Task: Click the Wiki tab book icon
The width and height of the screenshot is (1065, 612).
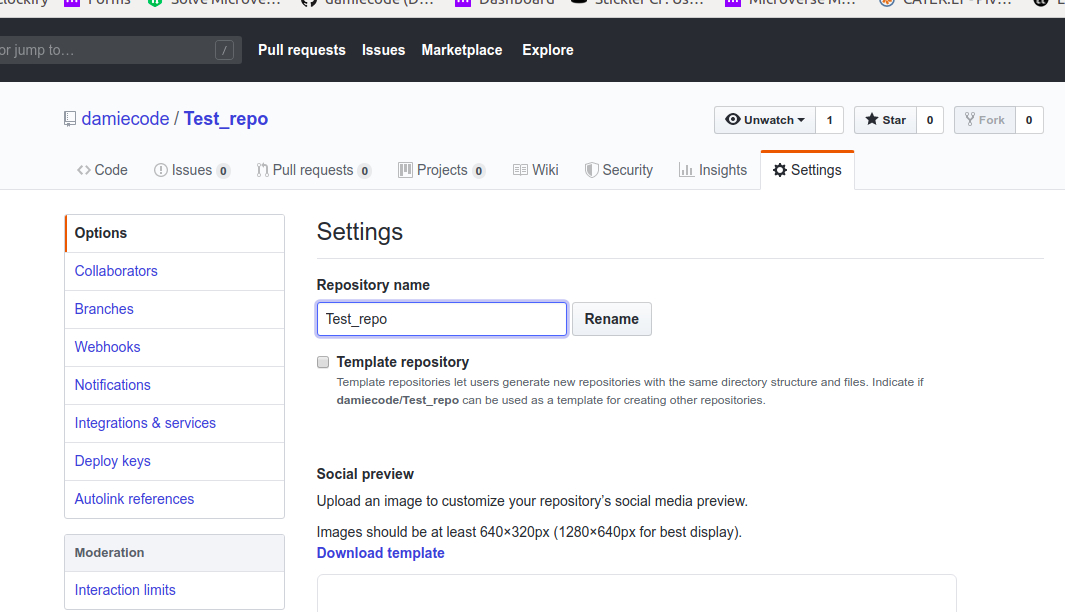Action: point(520,170)
